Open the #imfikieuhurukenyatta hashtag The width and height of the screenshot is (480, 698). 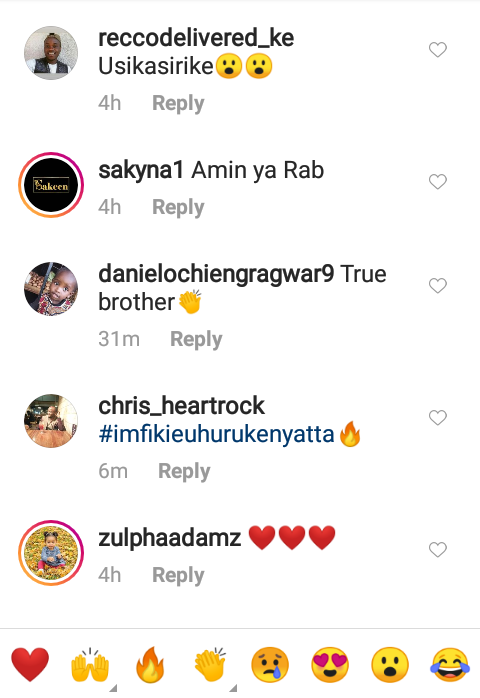pos(216,434)
